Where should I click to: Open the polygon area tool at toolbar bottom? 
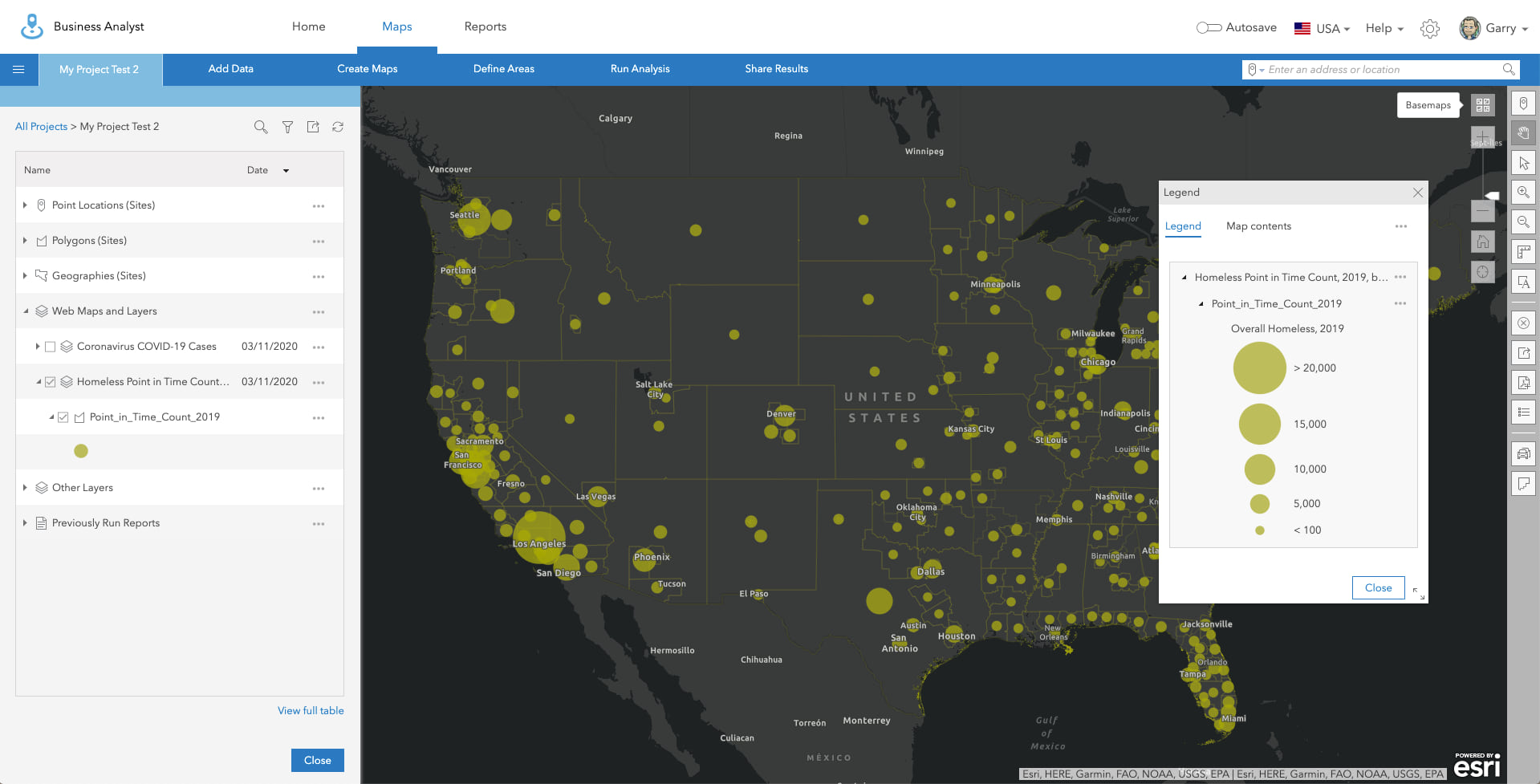pyautogui.click(x=1523, y=484)
